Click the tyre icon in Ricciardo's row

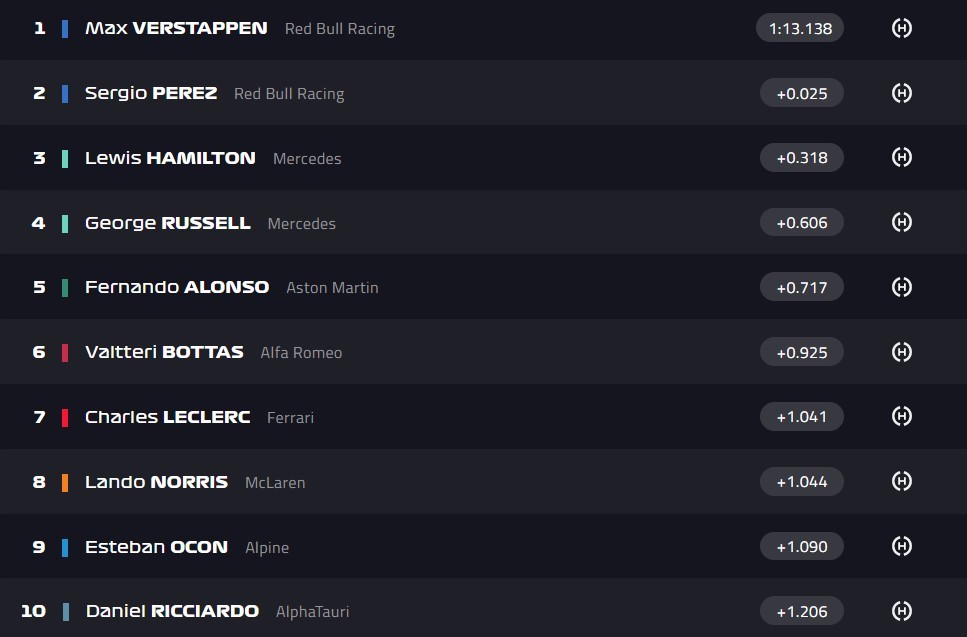pyautogui.click(x=901, y=610)
